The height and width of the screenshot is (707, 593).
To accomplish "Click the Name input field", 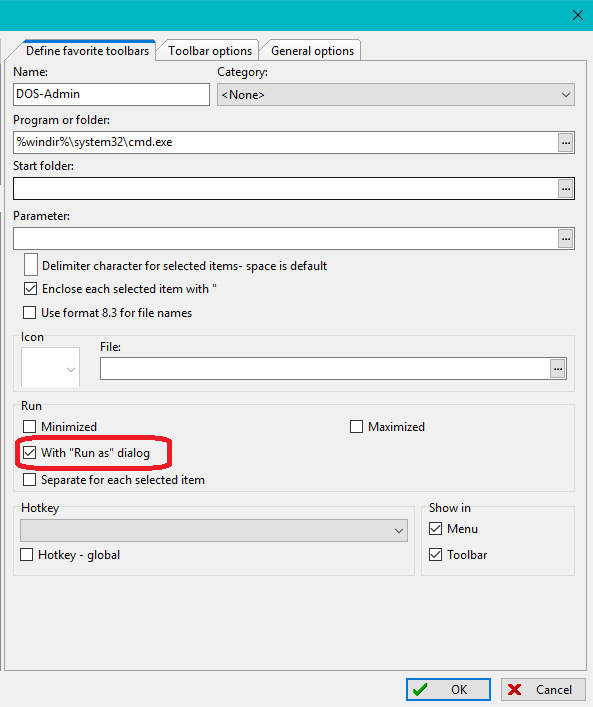I will click(111, 94).
